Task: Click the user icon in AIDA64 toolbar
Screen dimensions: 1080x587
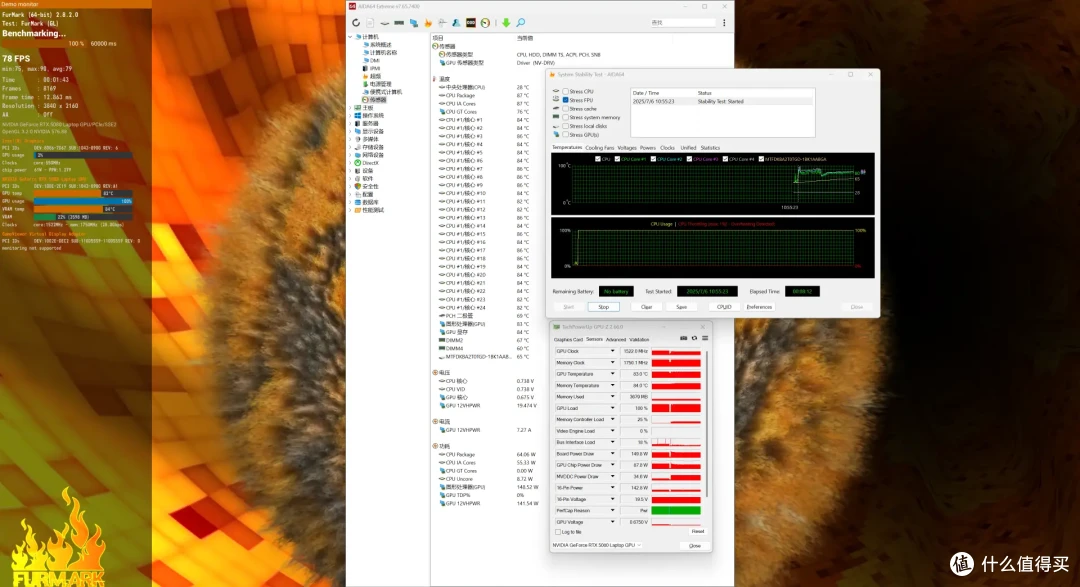Action: coord(456,23)
